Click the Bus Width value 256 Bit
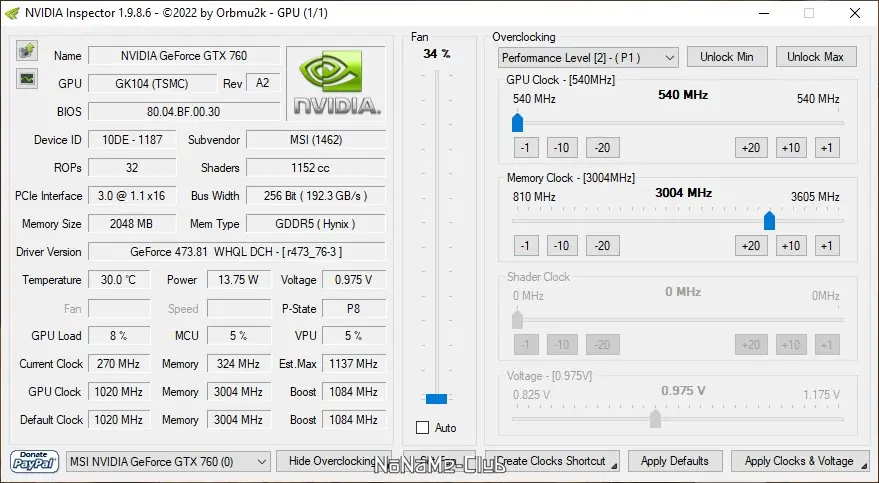The image size is (879, 483). coord(316,196)
